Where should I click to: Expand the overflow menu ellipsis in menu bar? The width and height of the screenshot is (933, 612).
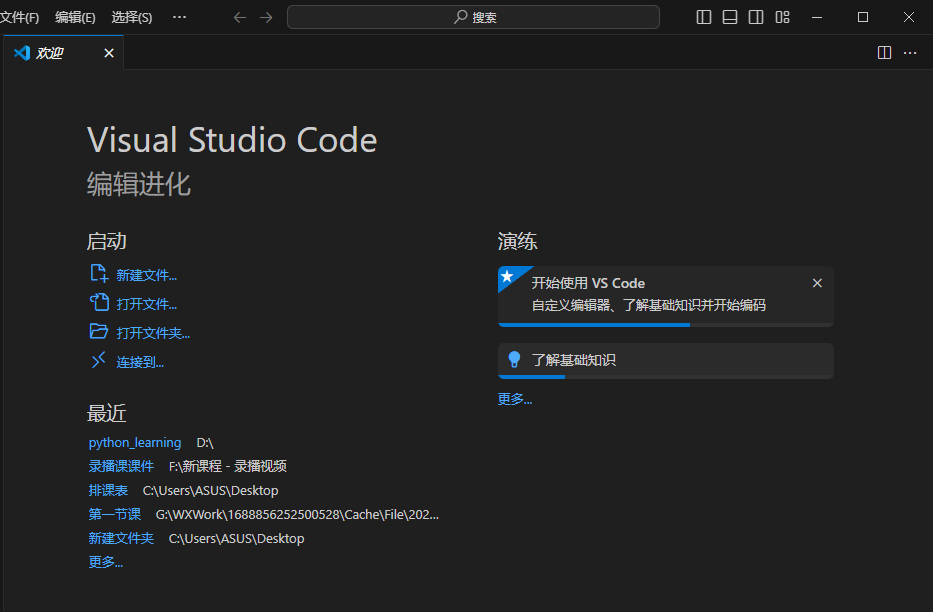pyautogui.click(x=179, y=17)
